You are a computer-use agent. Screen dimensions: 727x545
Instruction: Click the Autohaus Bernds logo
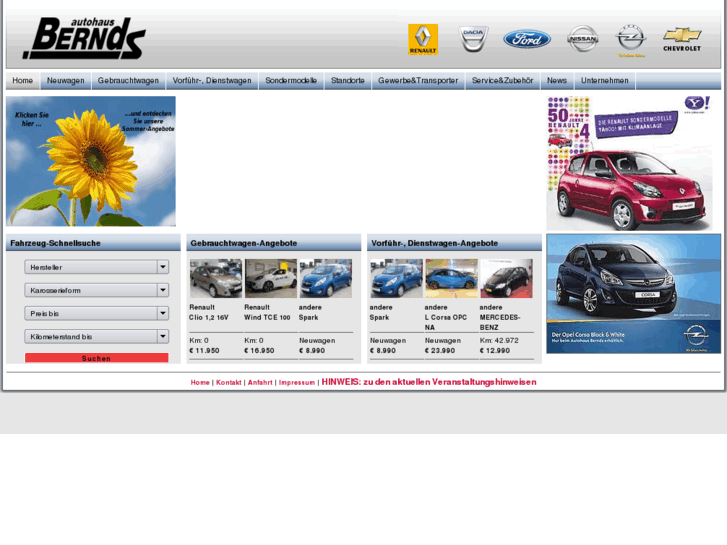(x=84, y=38)
